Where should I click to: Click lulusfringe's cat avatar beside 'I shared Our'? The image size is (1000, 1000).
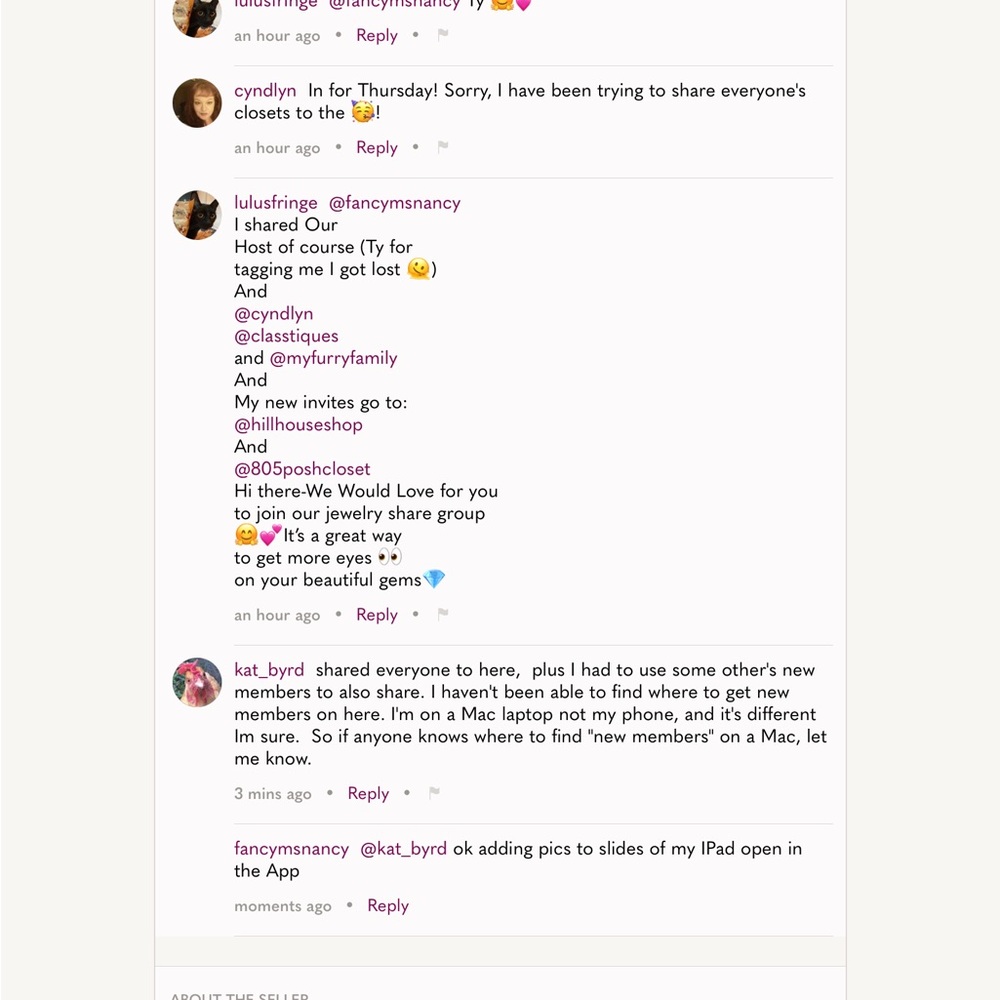tap(197, 215)
